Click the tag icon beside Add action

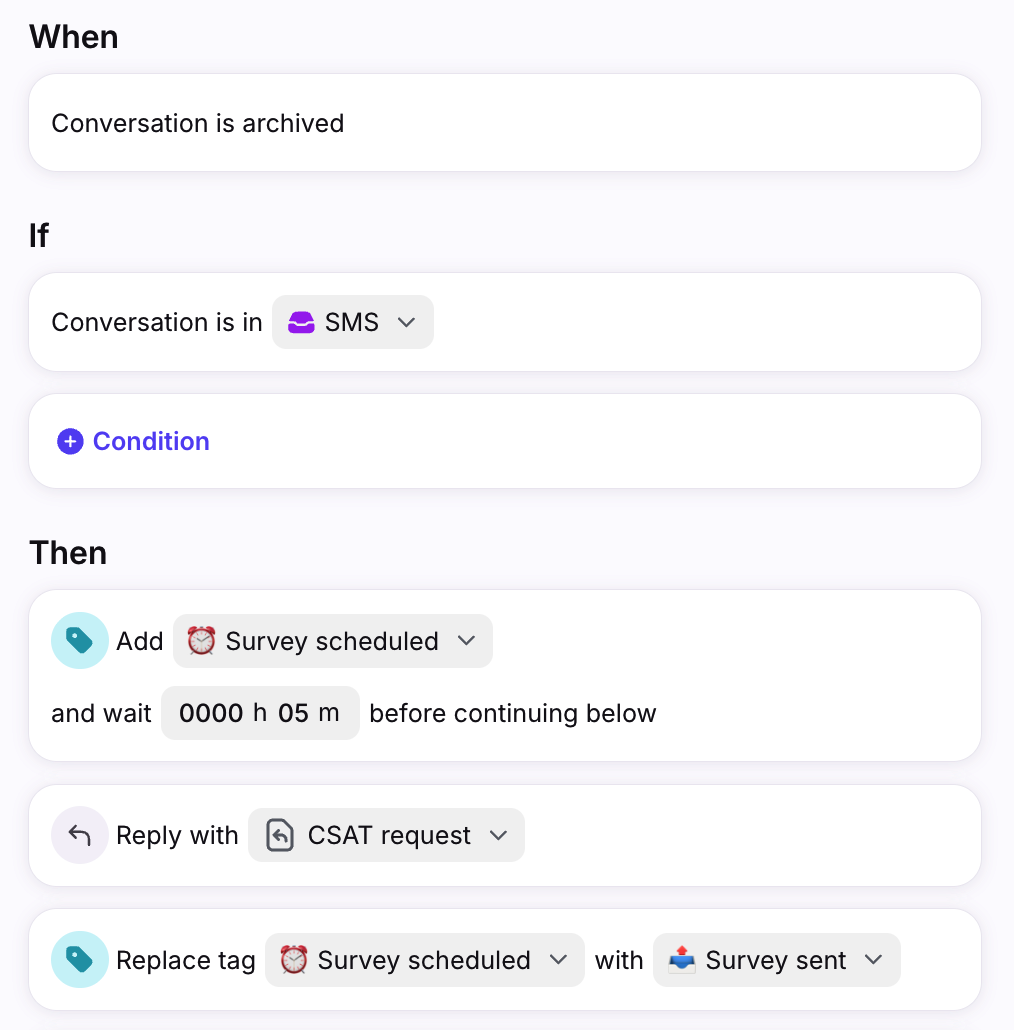[80, 640]
